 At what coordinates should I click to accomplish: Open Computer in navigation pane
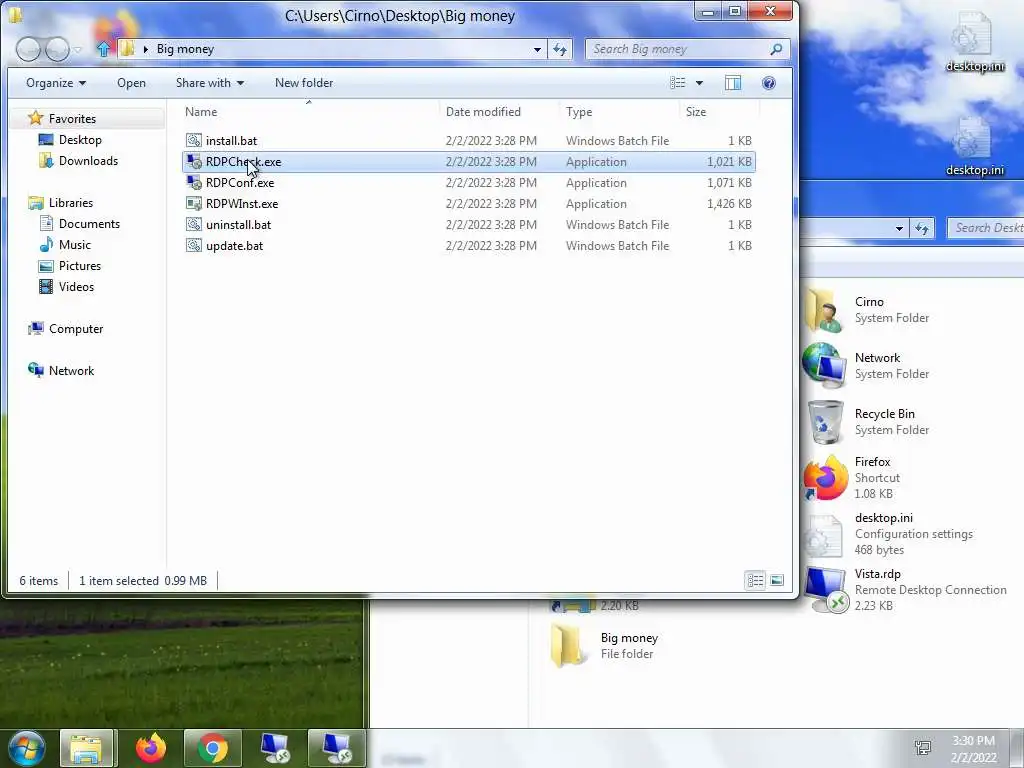point(76,328)
